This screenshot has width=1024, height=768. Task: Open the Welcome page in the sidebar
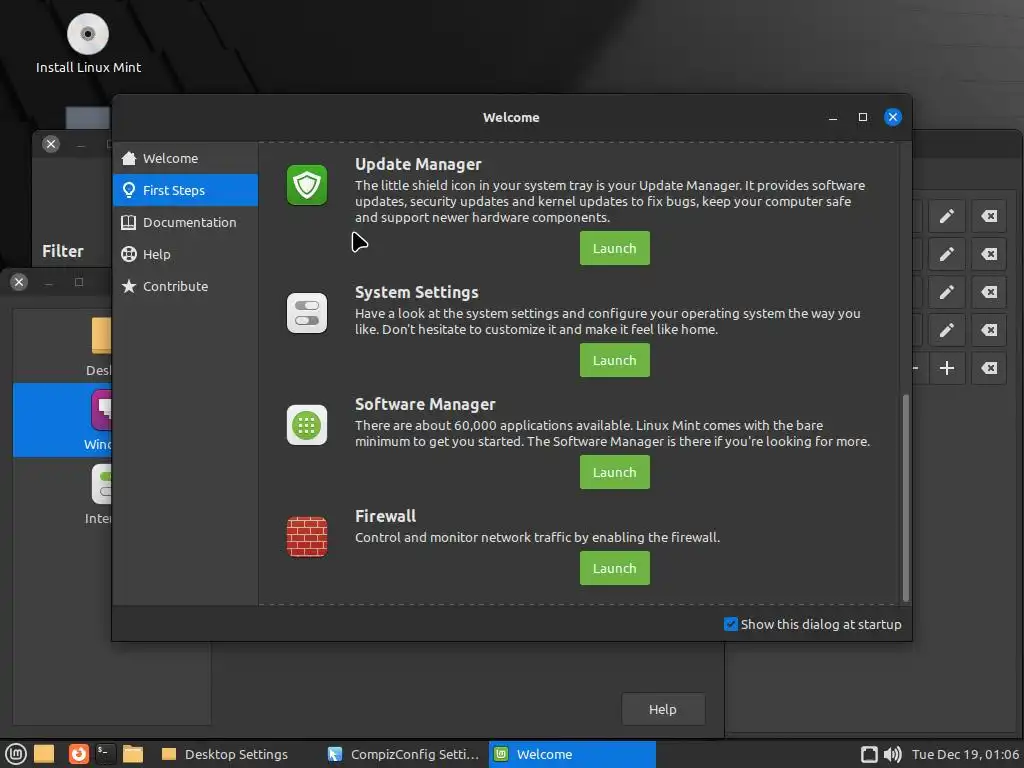pos(185,158)
